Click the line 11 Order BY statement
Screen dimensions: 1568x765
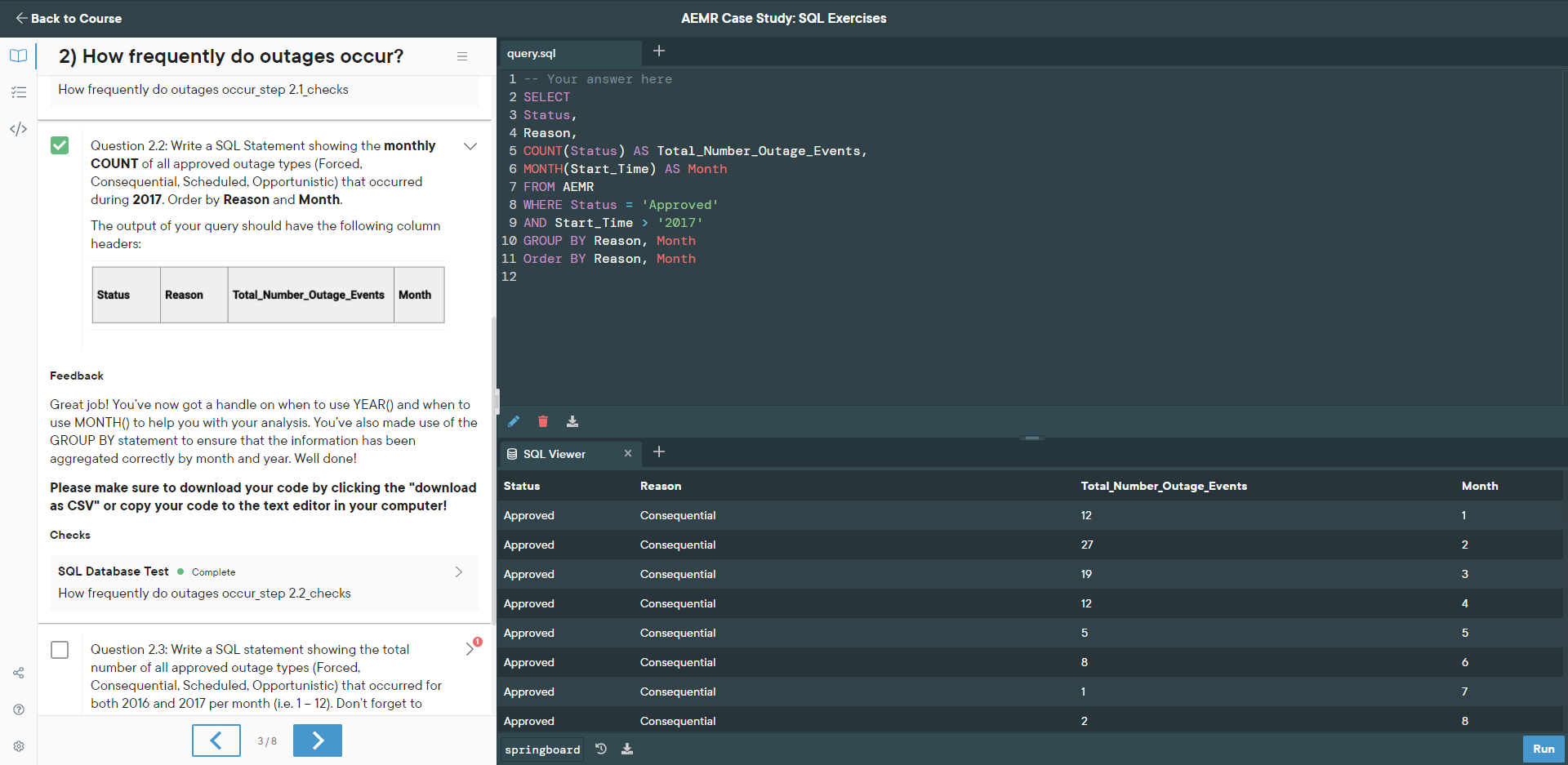[x=609, y=259]
